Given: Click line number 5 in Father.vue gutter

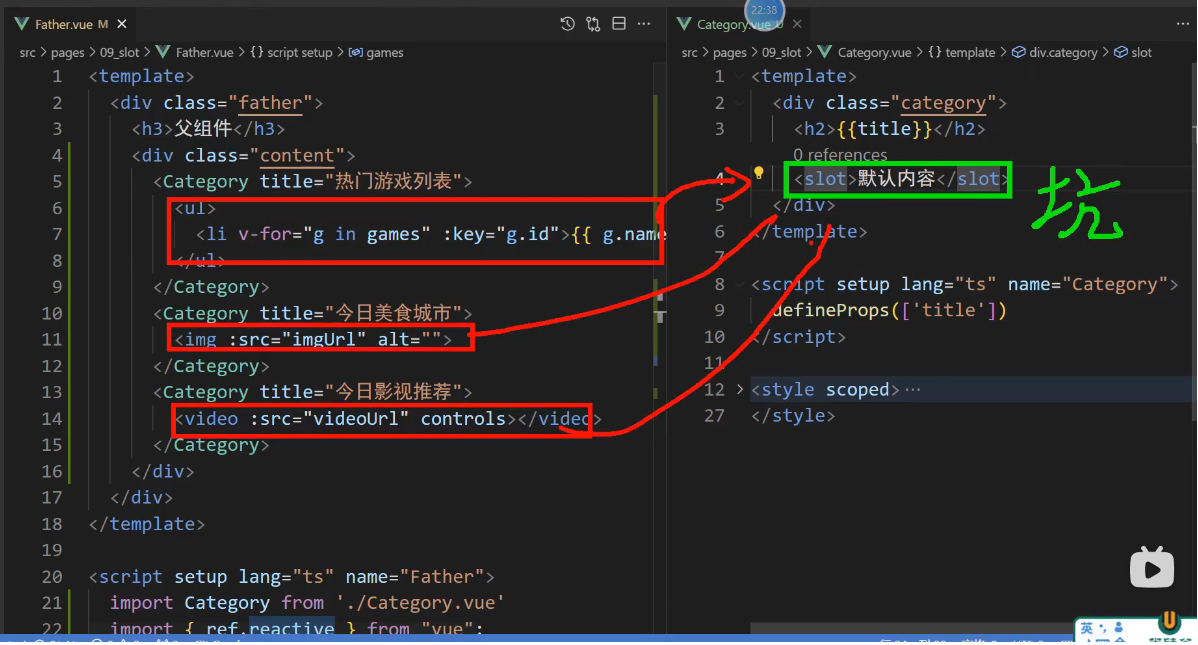Looking at the screenshot, I should pos(57,182).
